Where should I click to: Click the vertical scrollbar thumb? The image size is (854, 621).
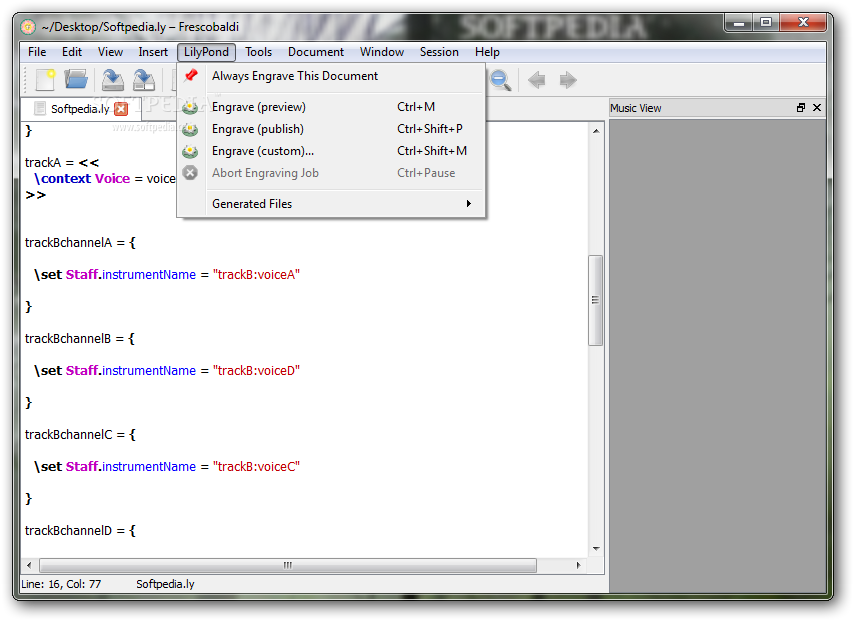595,300
